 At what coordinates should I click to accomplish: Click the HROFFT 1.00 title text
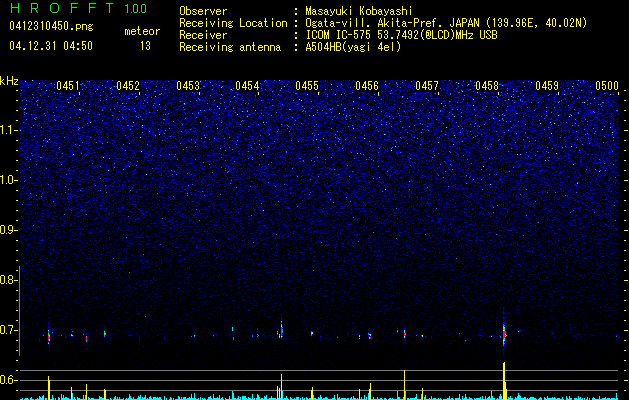(78, 8)
